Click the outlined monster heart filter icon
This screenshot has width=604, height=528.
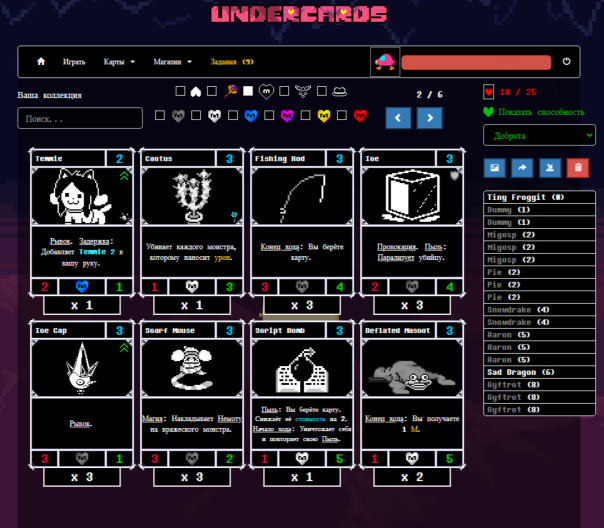[x=266, y=92]
